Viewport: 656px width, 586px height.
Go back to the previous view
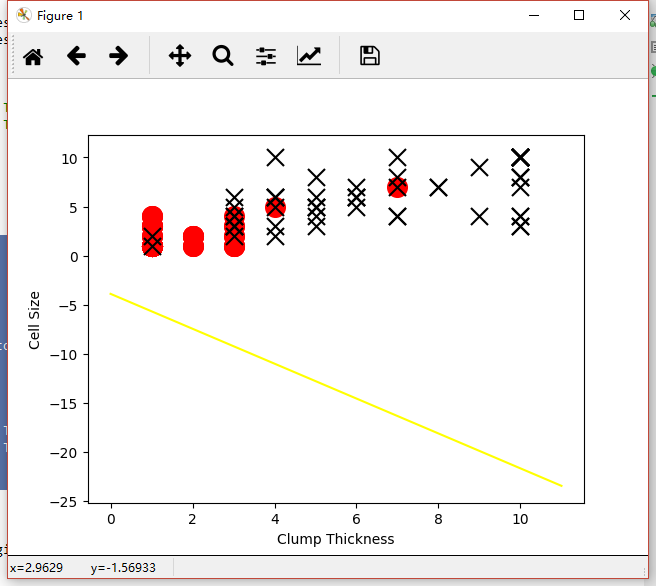click(x=76, y=56)
